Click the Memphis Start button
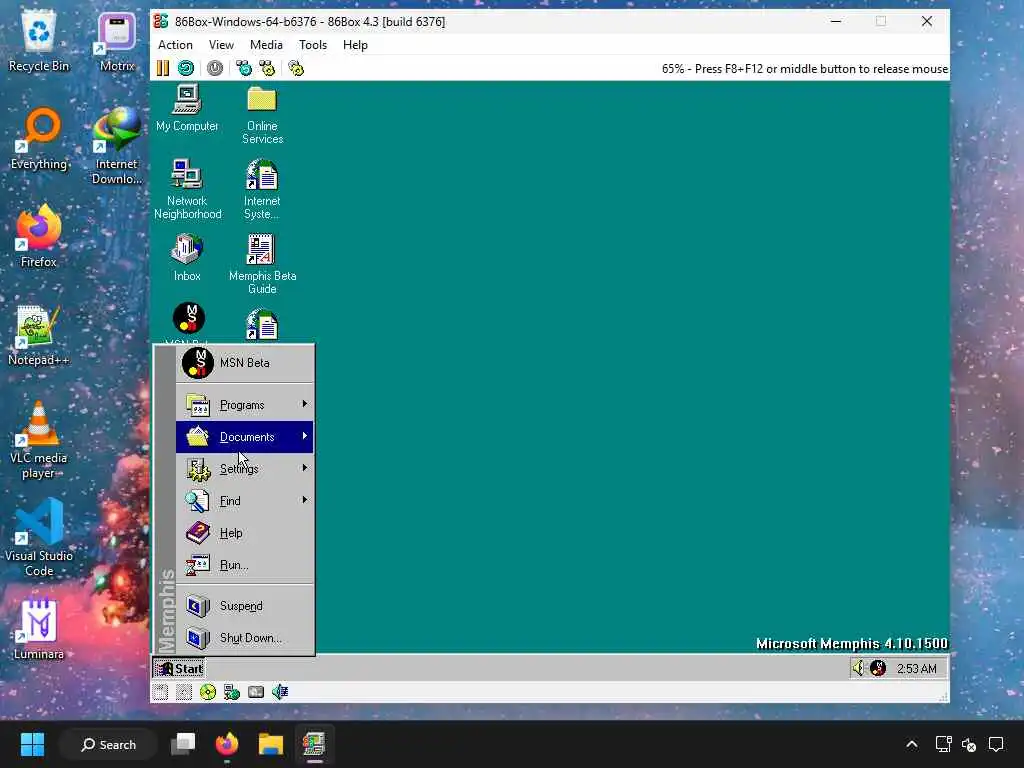The width and height of the screenshot is (1024, 768). click(x=180, y=668)
